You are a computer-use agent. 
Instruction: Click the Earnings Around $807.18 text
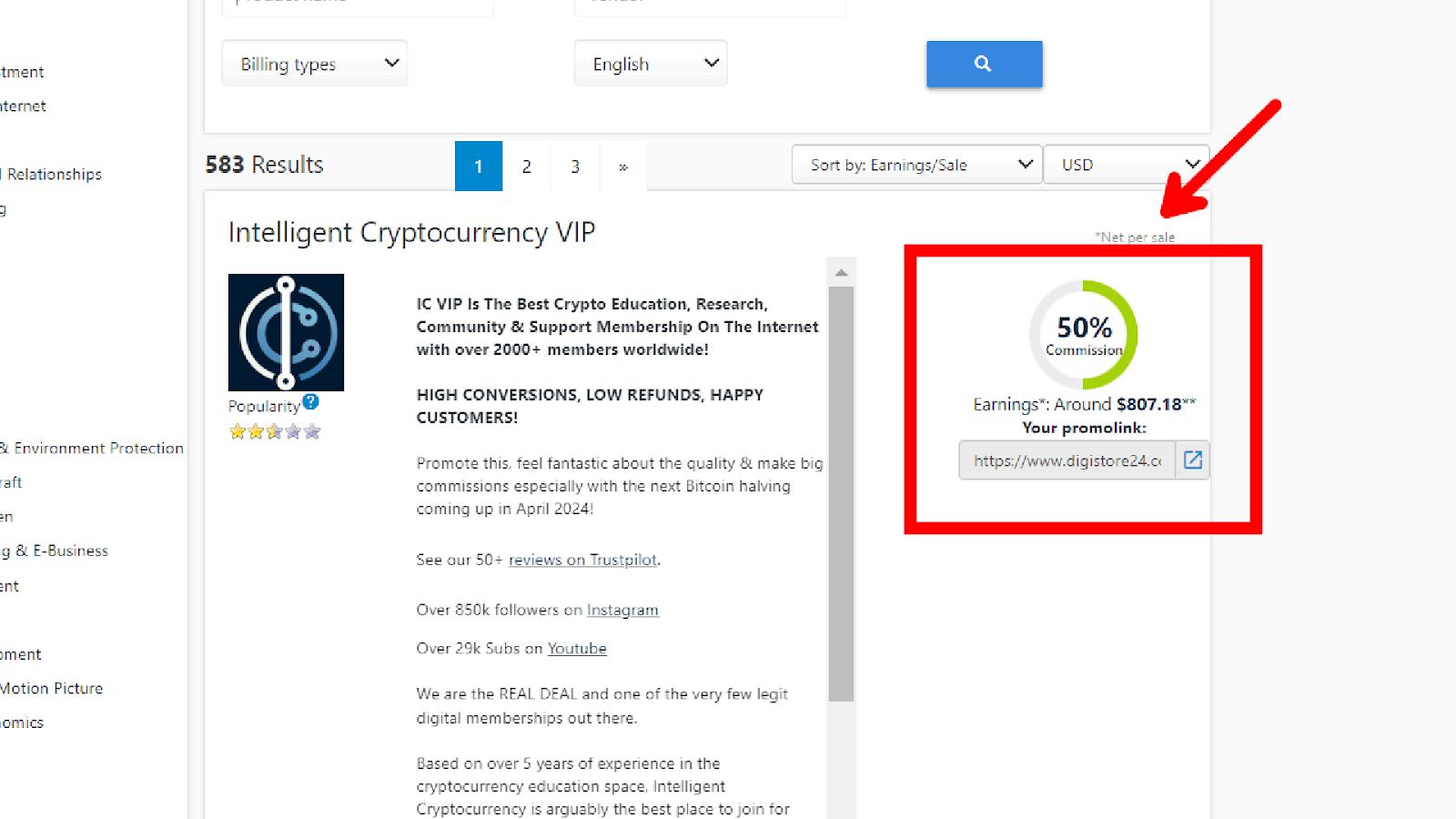[1084, 404]
